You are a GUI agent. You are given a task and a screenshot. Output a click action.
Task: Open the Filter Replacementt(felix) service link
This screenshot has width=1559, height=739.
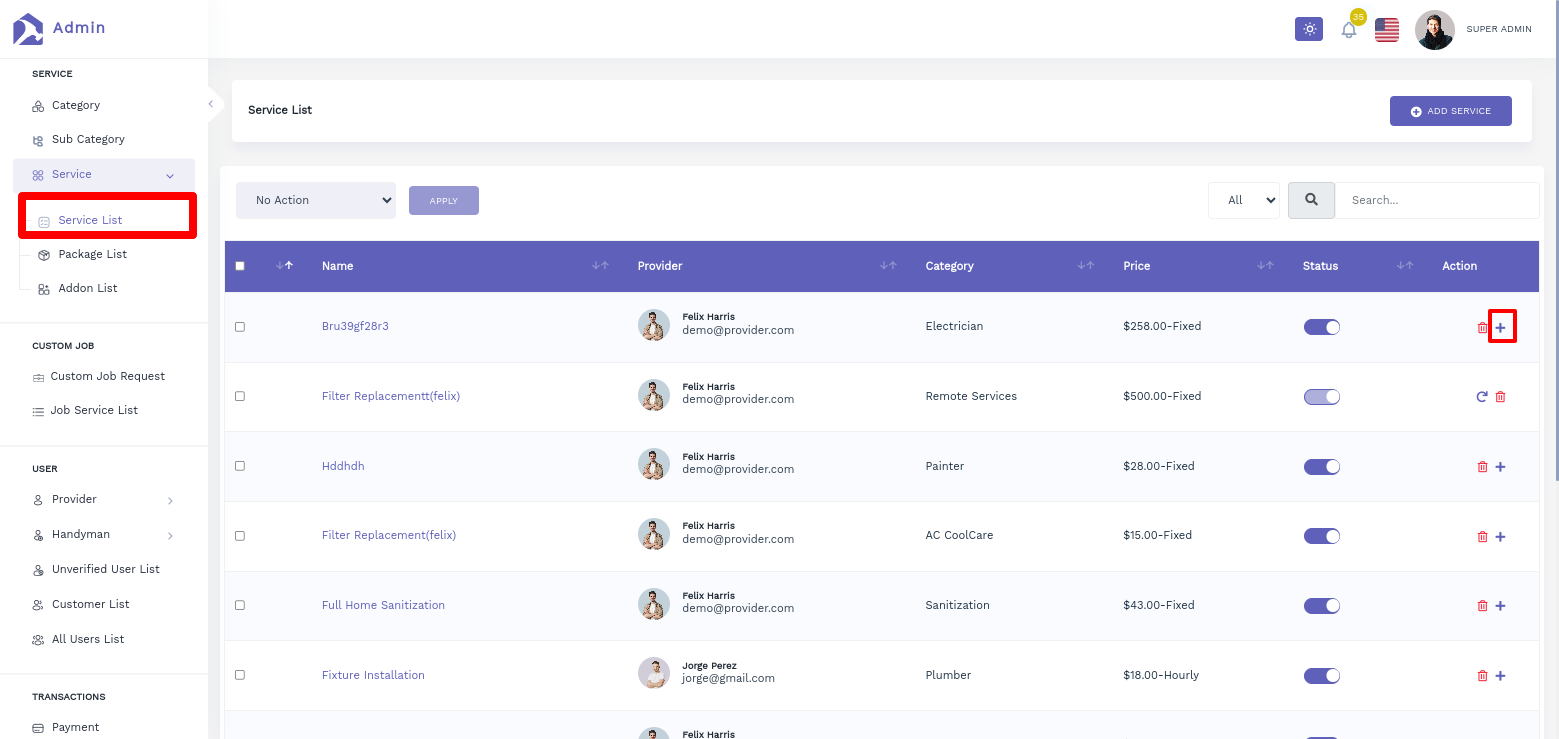pyautogui.click(x=391, y=396)
